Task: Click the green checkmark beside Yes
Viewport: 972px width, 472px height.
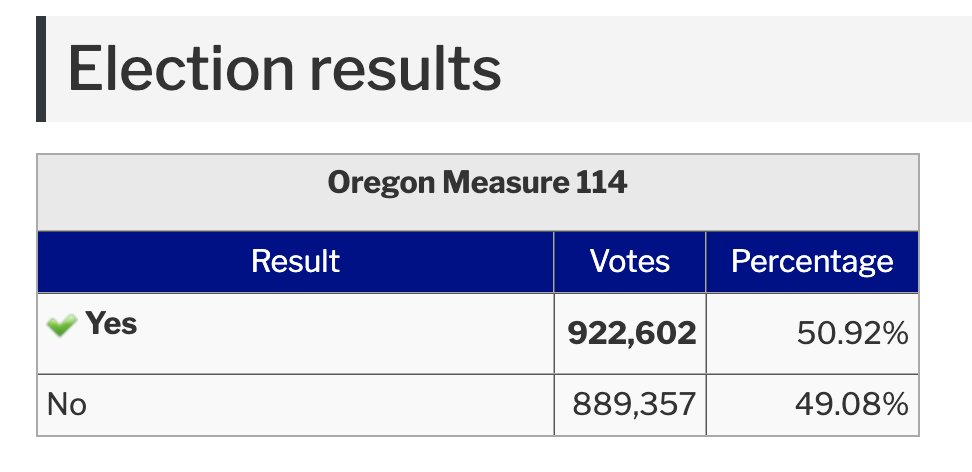Action: [62, 325]
